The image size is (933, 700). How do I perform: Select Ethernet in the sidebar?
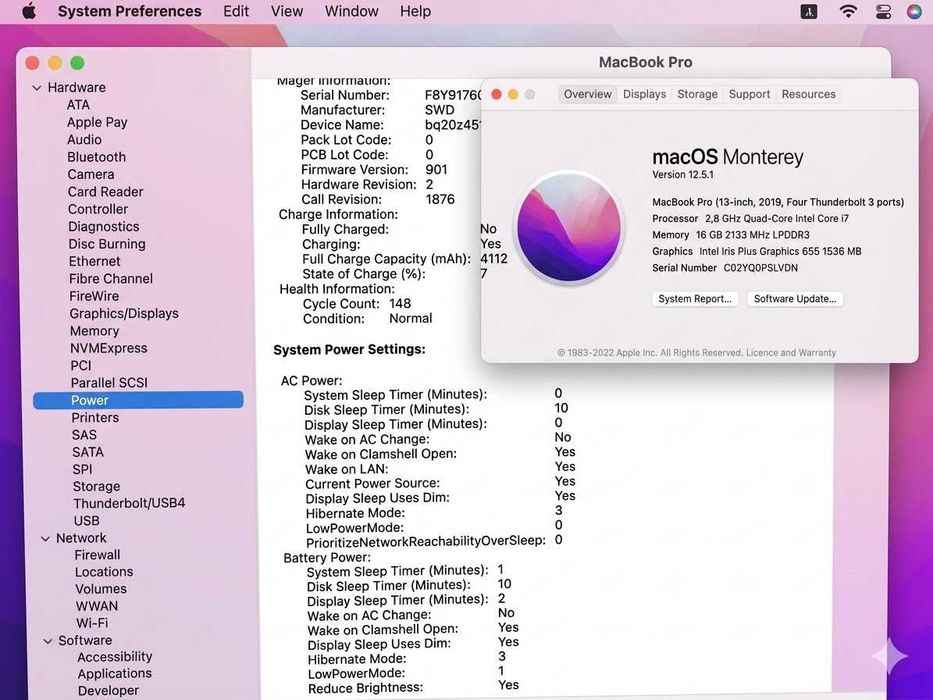click(x=95, y=261)
